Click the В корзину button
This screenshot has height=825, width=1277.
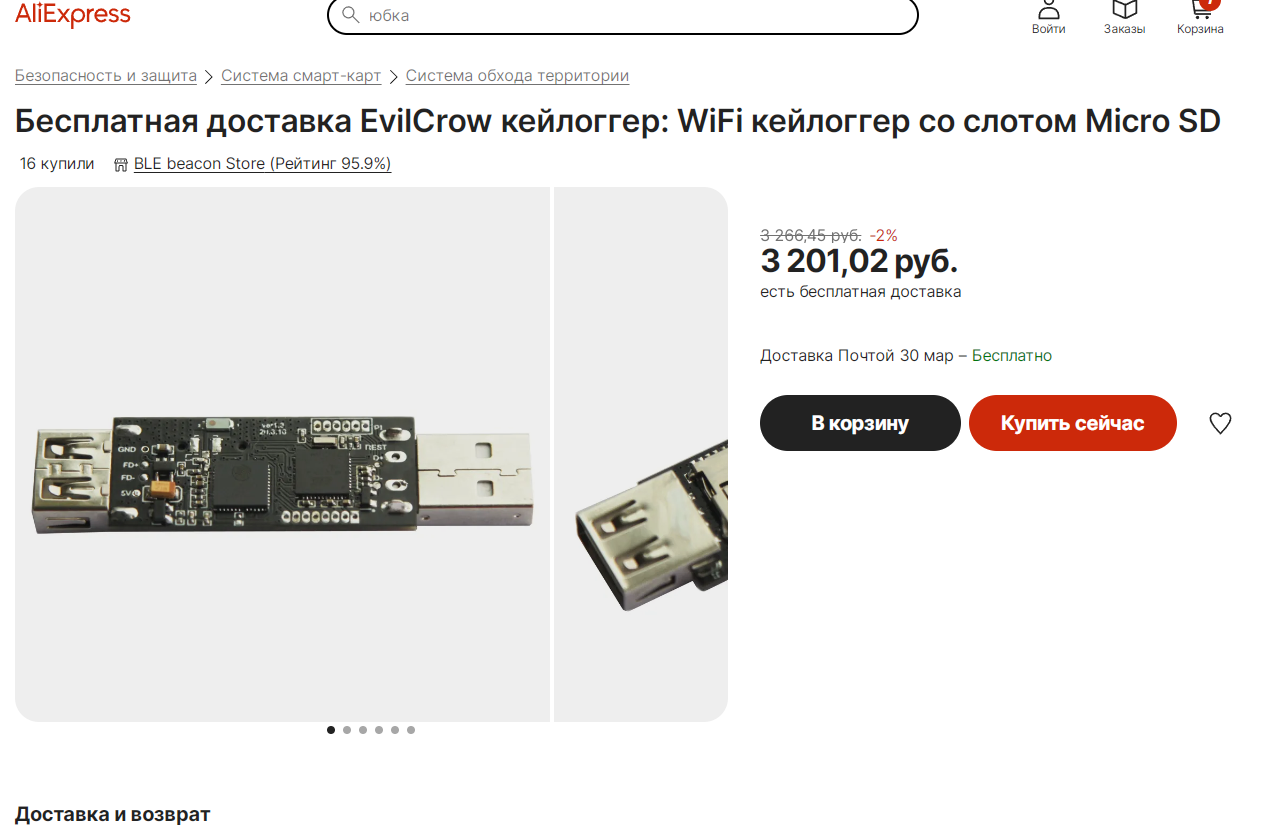click(860, 423)
